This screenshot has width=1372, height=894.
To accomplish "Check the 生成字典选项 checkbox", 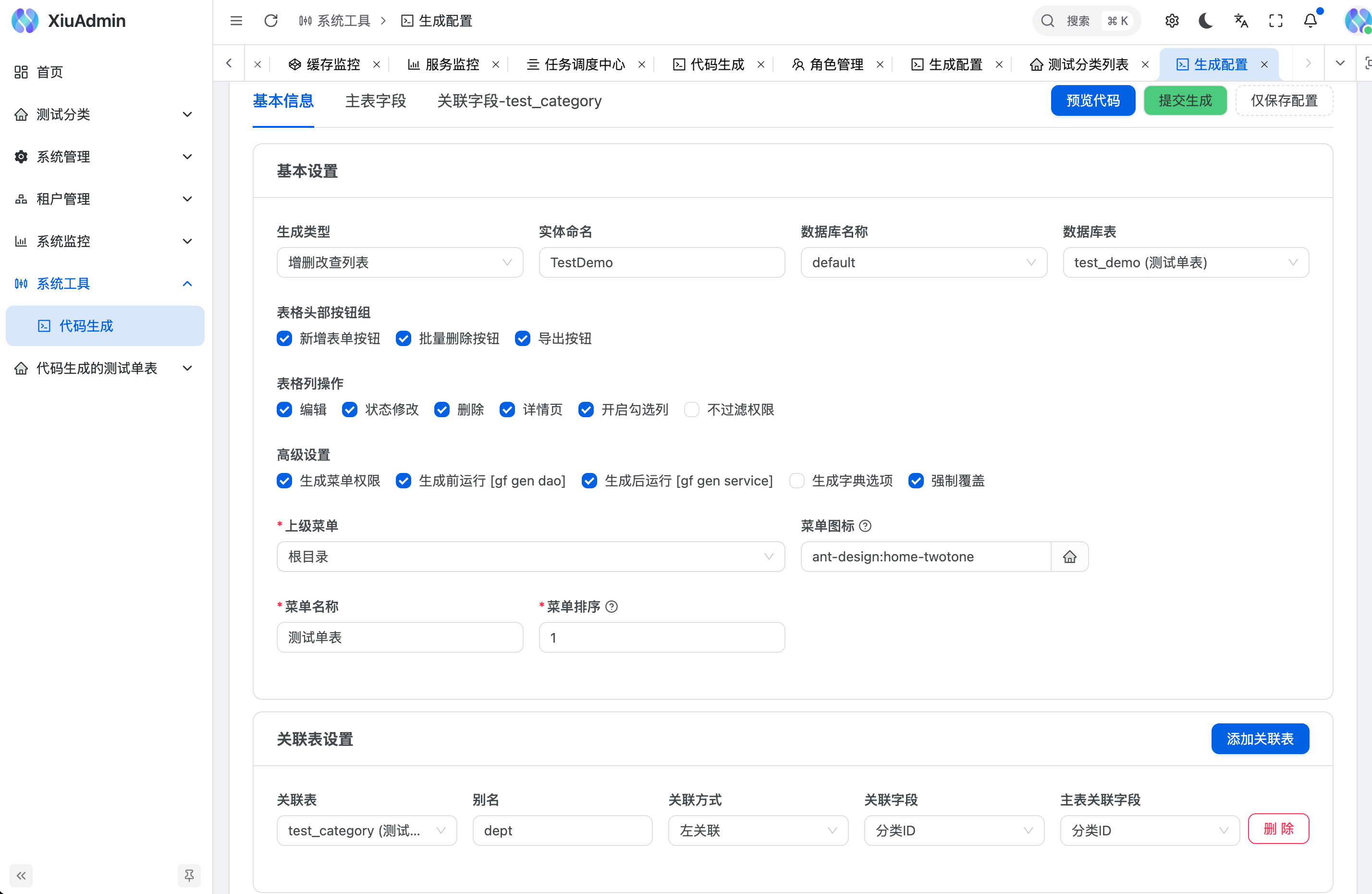I will pos(796,481).
